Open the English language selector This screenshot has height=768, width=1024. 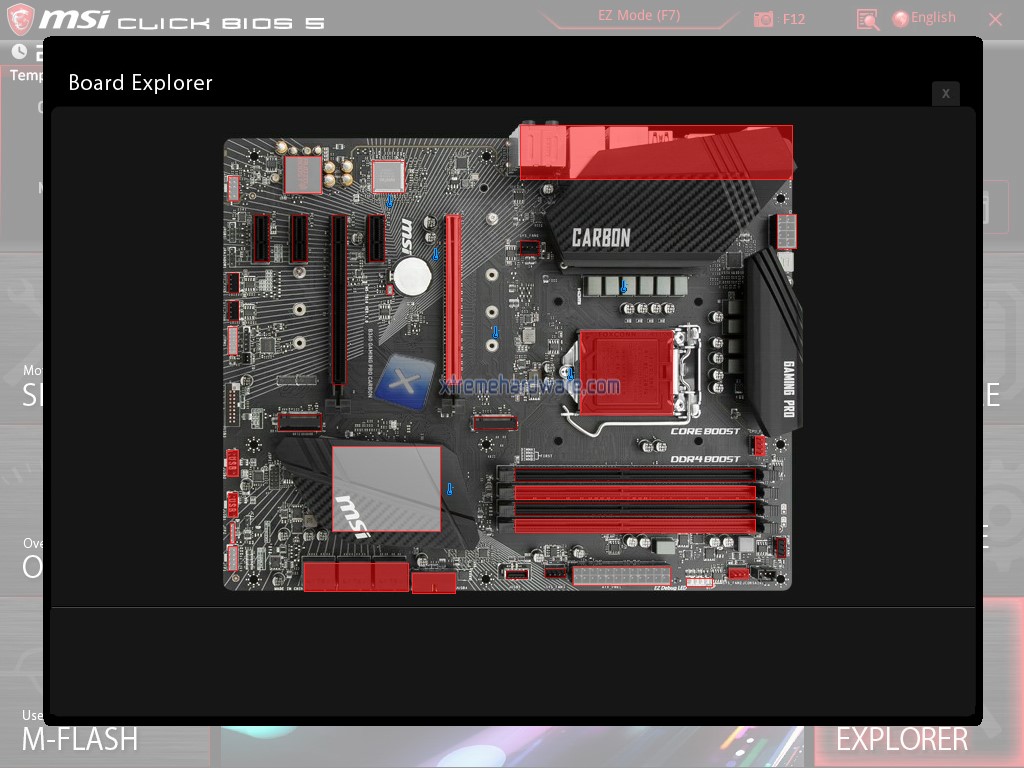pos(924,18)
